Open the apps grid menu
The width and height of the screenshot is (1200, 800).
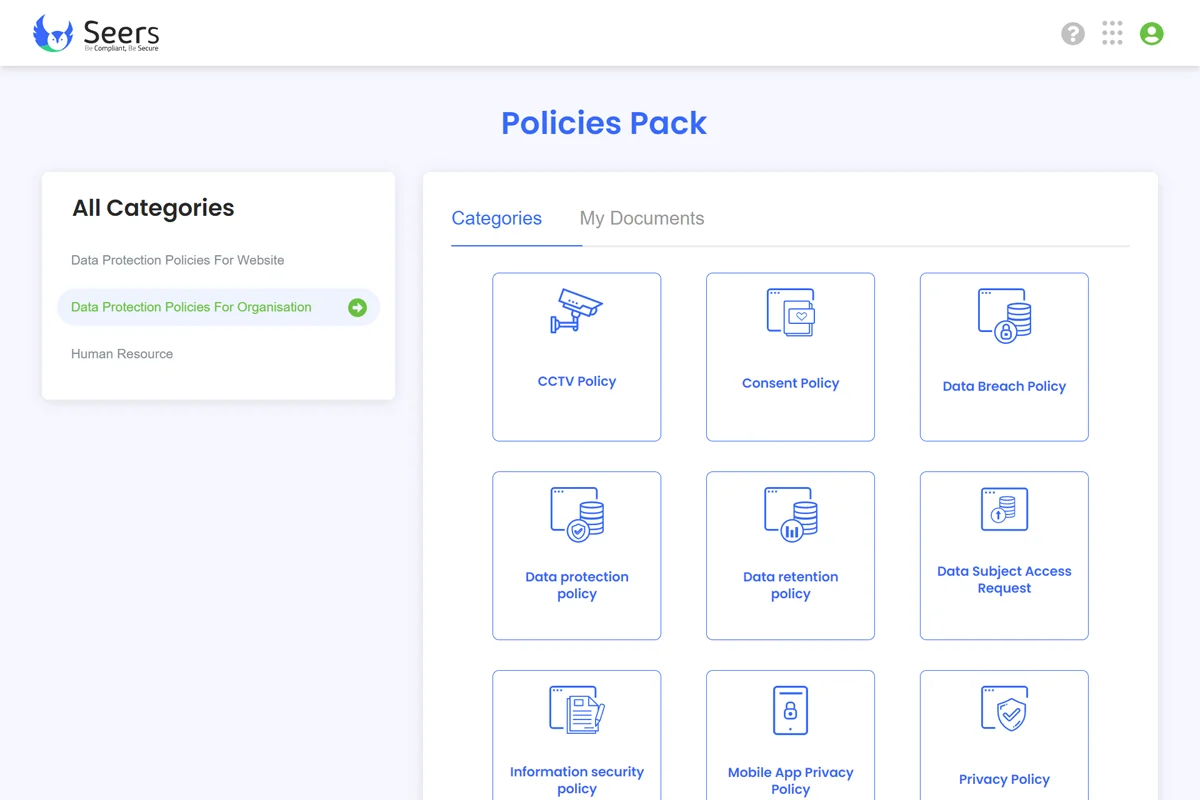click(1112, 34)
